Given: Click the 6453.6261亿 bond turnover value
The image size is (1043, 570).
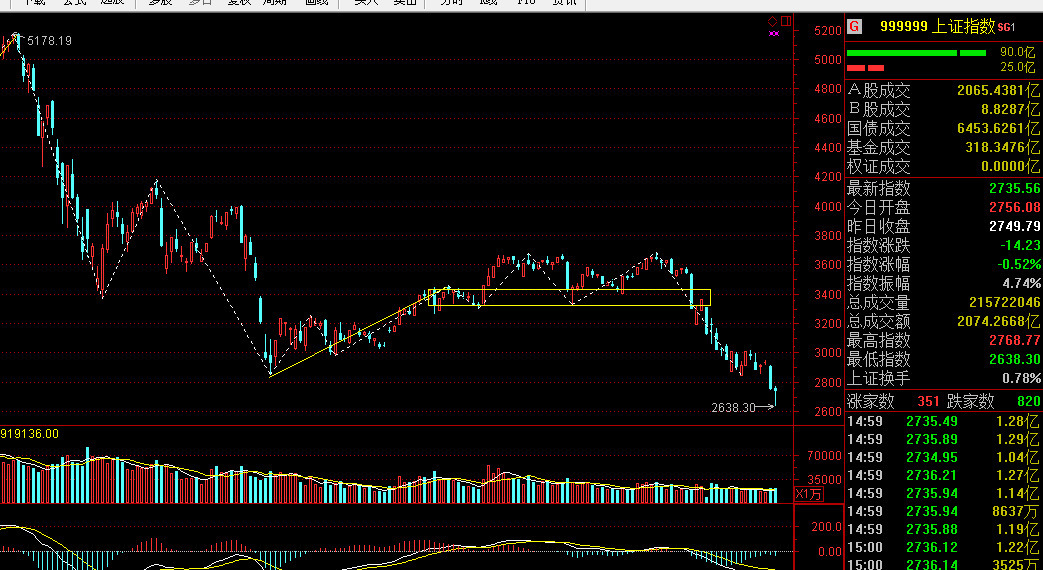Looking at the screenshot, I should (998, 128).
